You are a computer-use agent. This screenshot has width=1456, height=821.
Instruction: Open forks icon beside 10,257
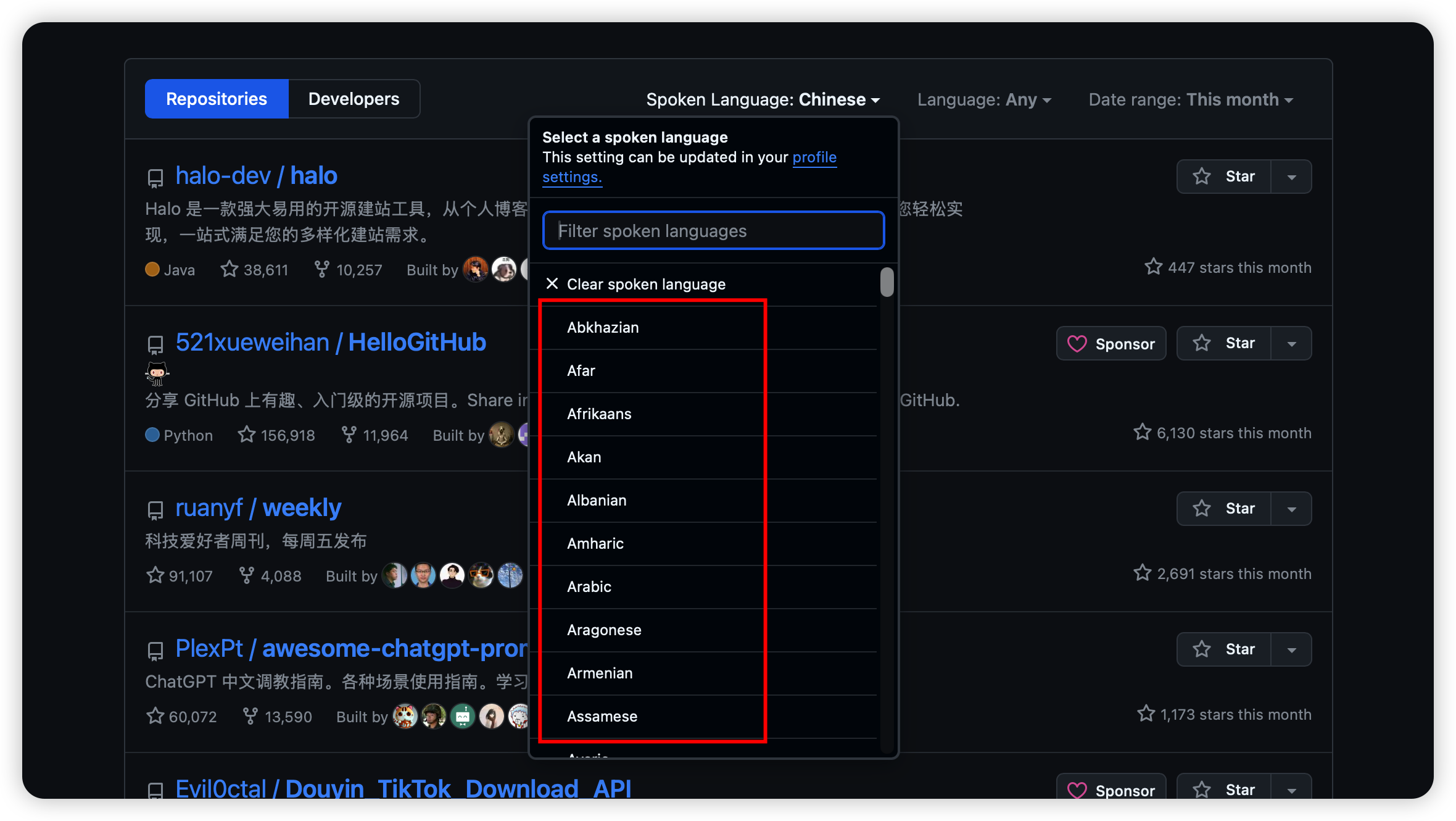(321, 269)
